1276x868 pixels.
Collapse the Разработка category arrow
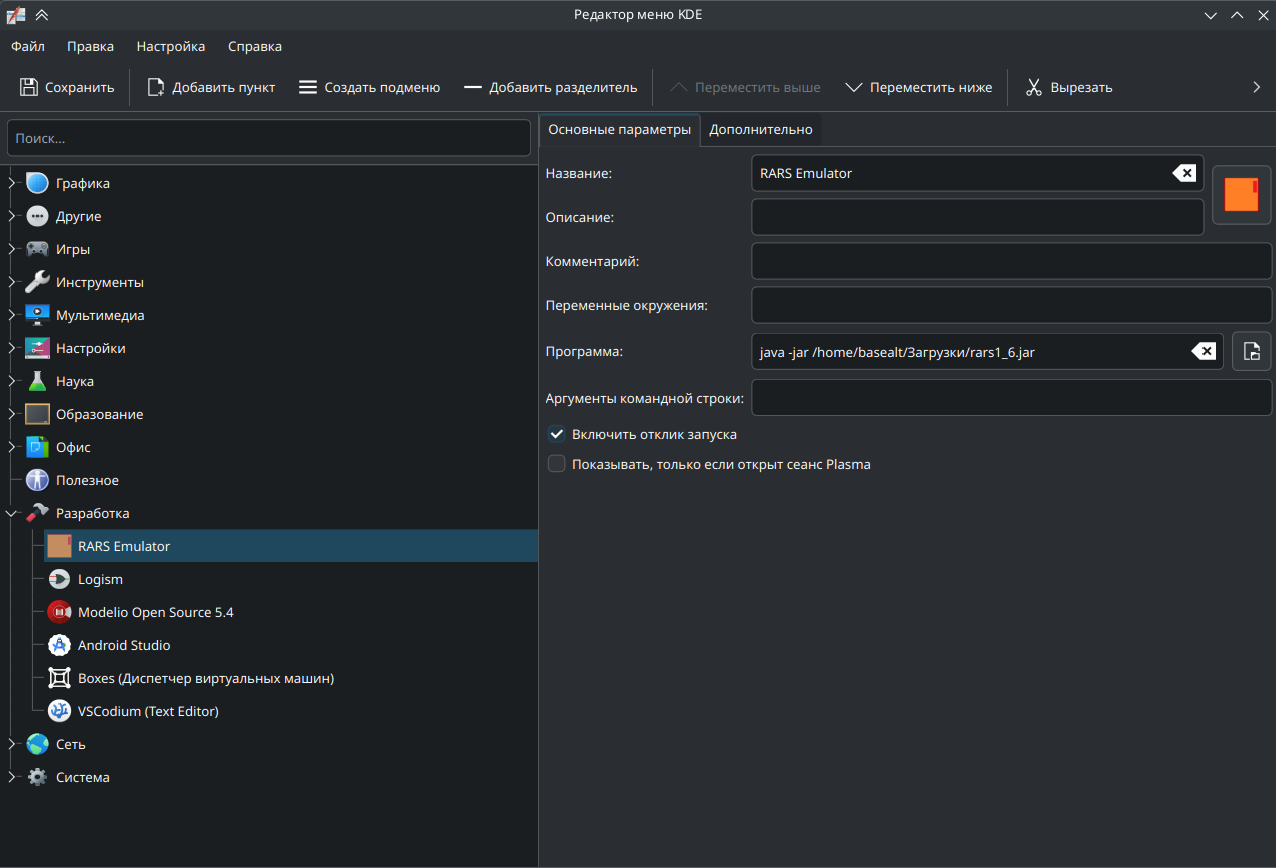12,513
